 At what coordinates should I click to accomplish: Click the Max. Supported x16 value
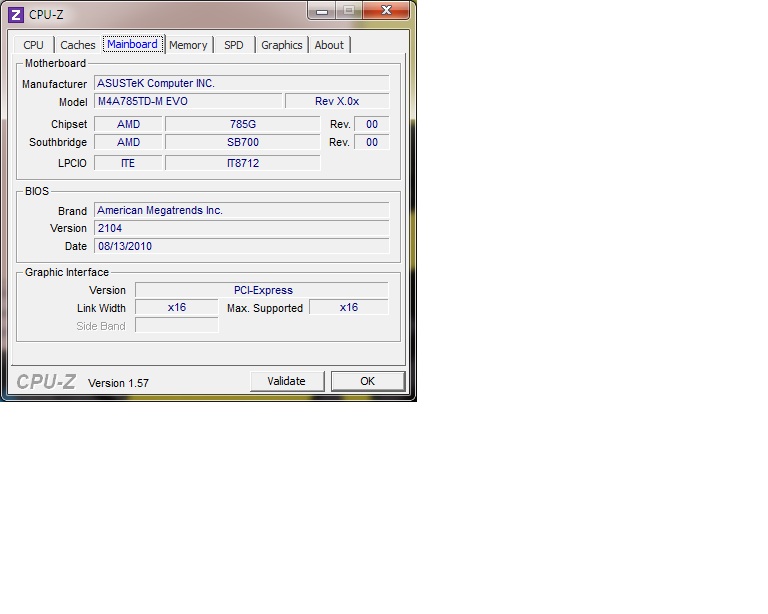click(349, 307)
